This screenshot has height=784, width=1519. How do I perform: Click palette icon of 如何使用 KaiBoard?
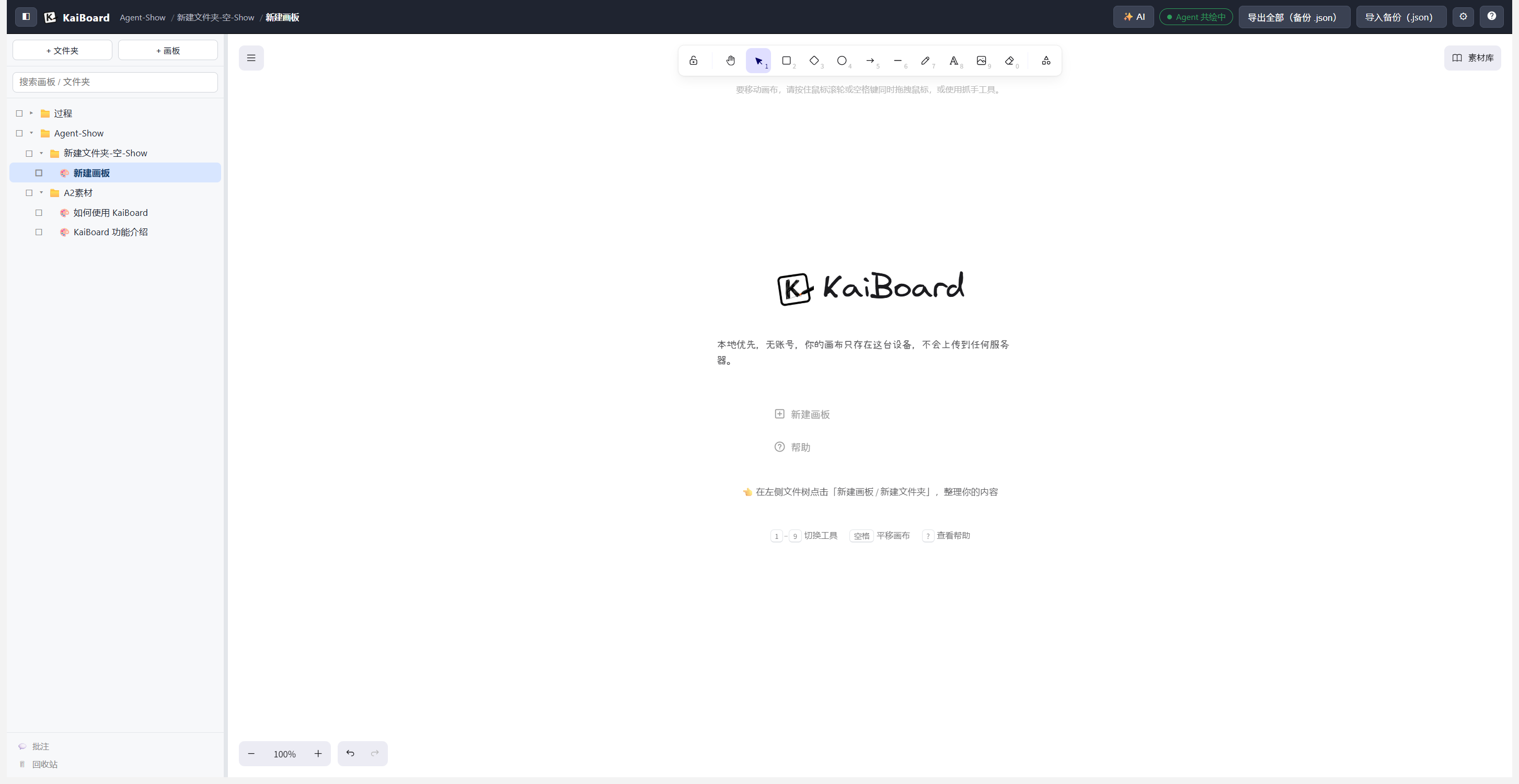(x=64, y=213)
